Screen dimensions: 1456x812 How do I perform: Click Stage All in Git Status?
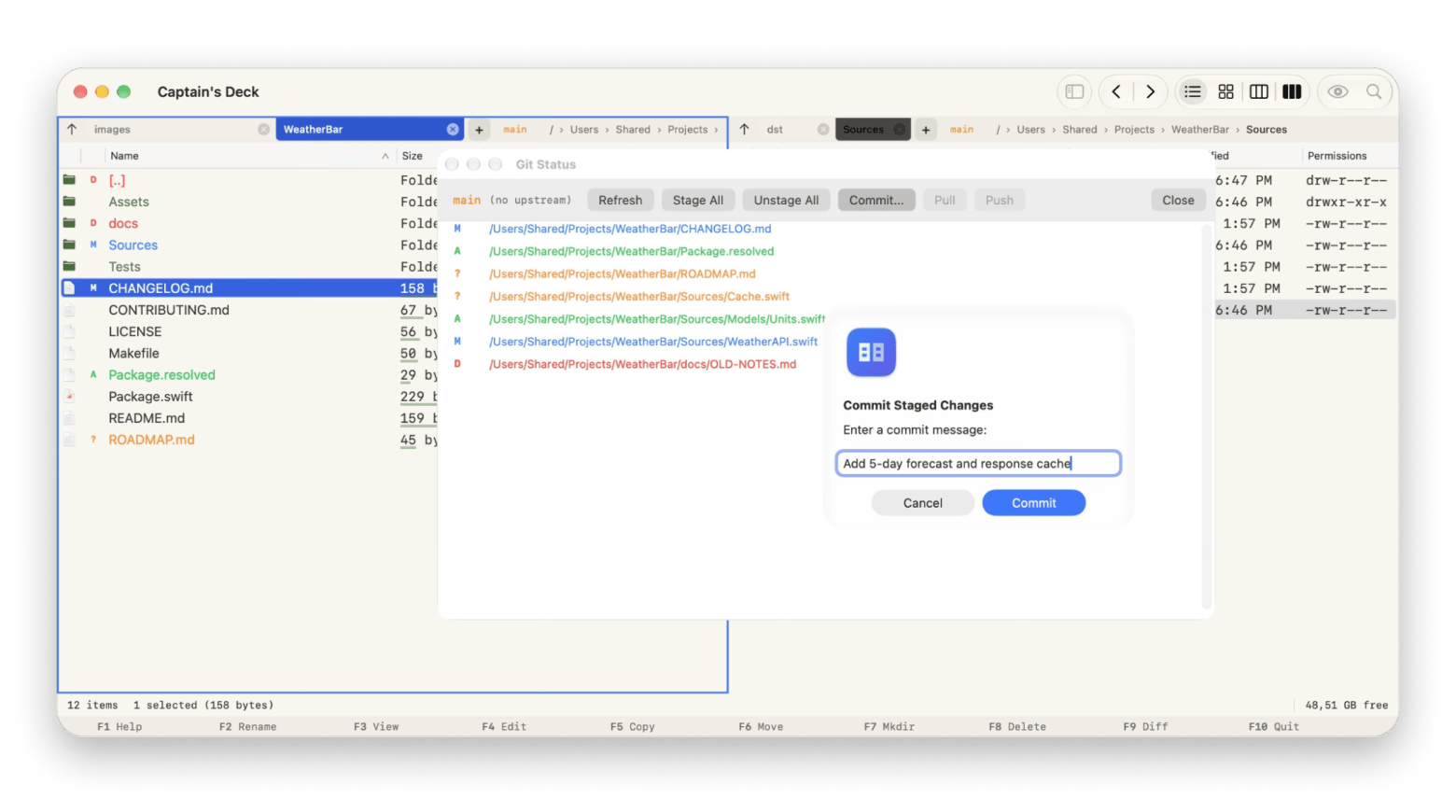pyautogui.click(x=698, y=200)
